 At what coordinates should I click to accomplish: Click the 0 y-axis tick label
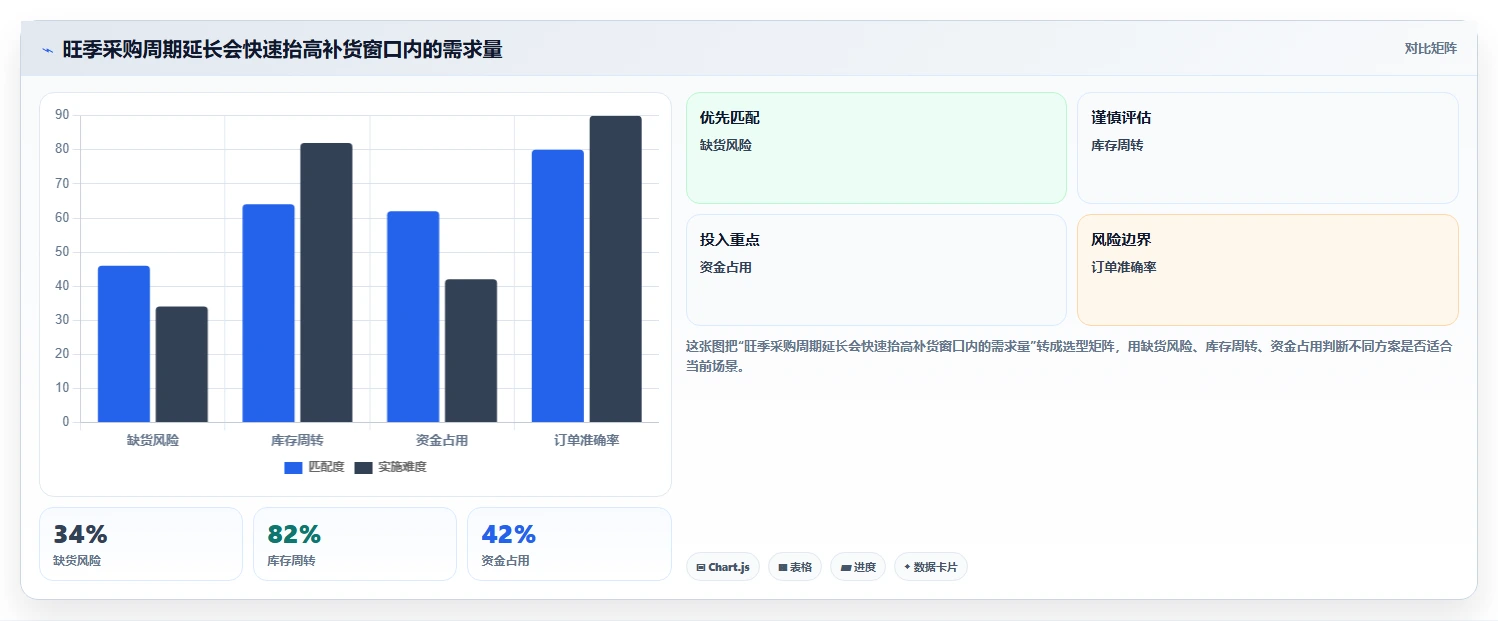pyautogui.click(x=66, y=422)
